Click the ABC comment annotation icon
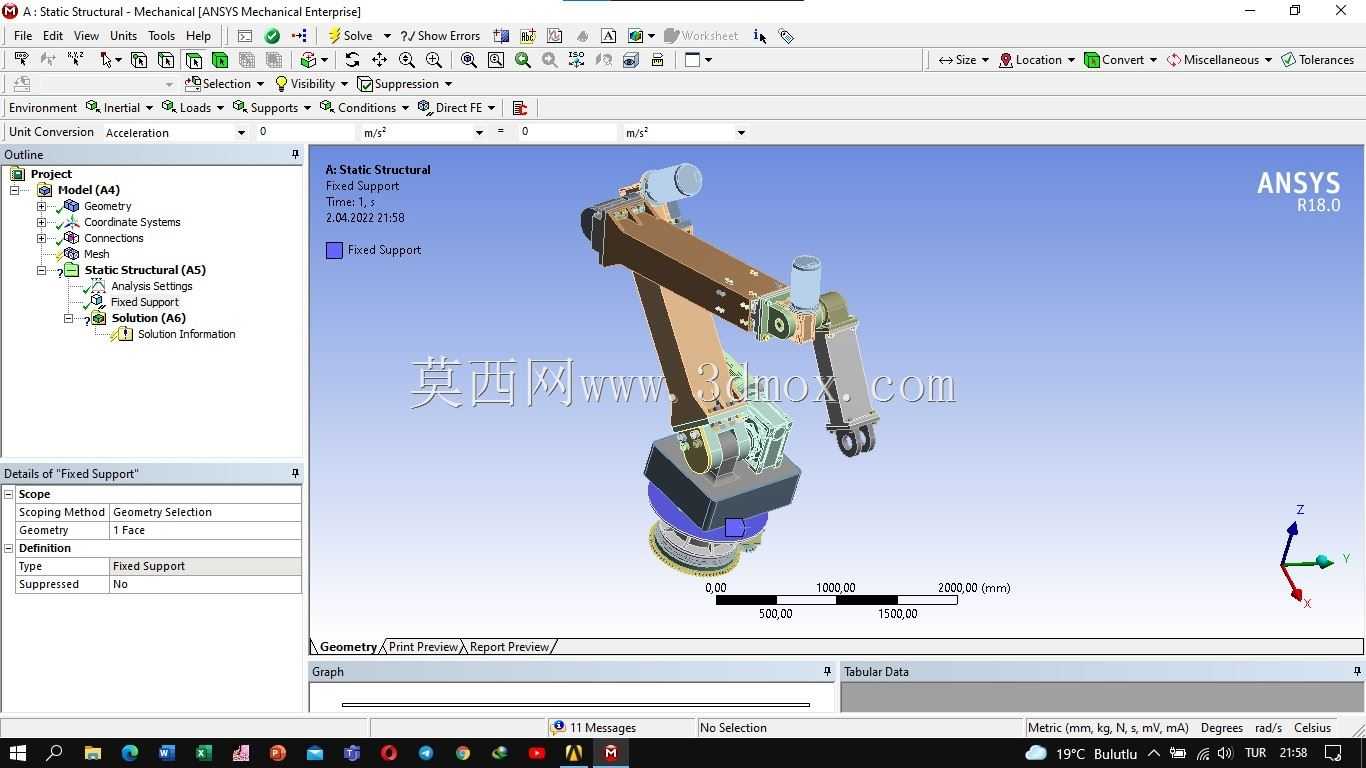1366x768 pixels. click(x=528, y=36)
